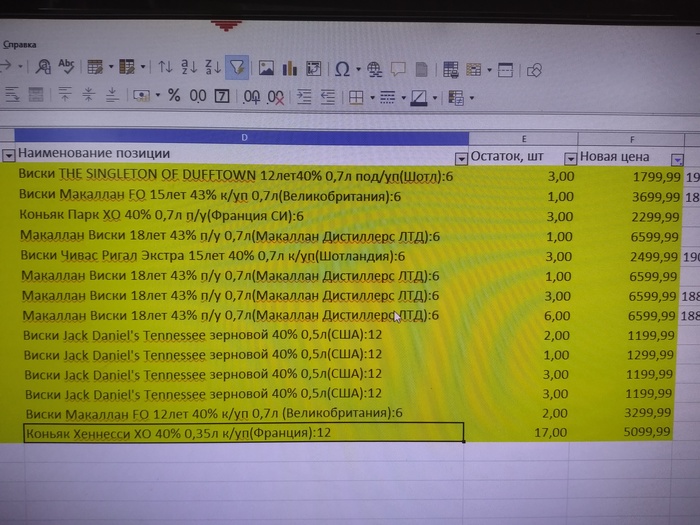Toggle the AutoFilter funnel button
Viewport: 700px width, 525px height.
coord(237,67)
